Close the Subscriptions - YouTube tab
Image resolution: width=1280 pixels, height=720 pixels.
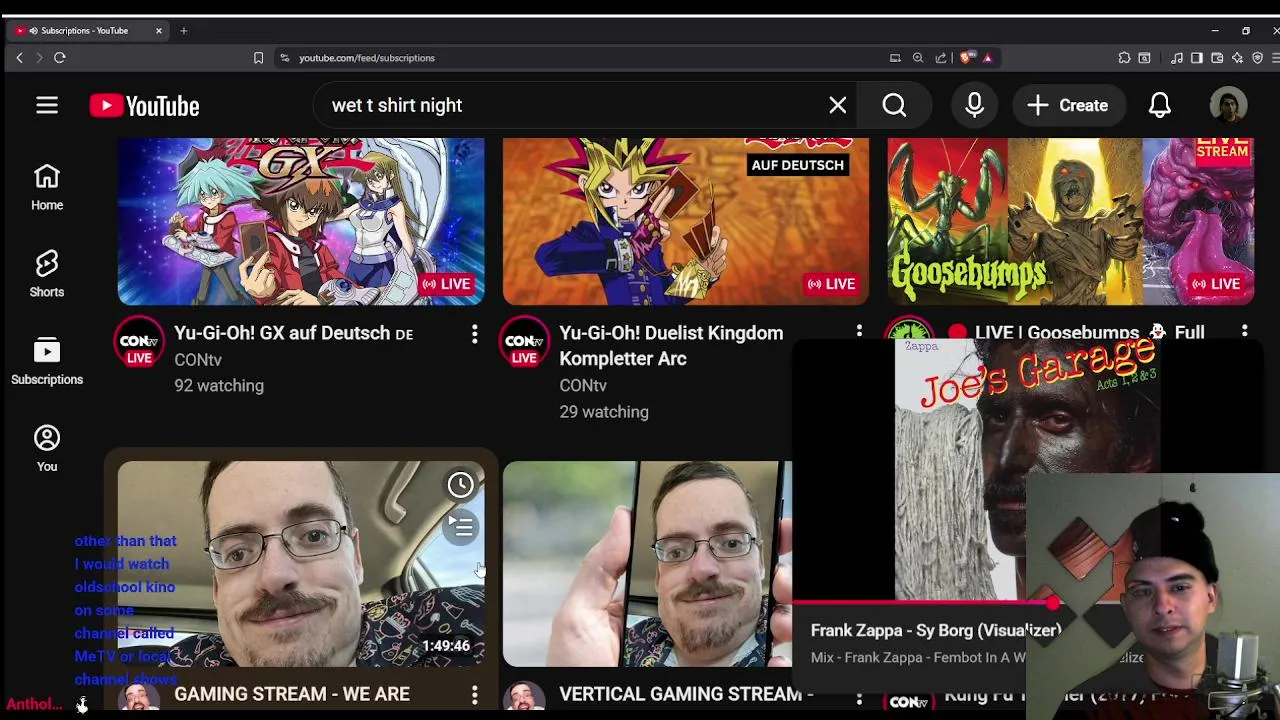click(x=158, y=31)
